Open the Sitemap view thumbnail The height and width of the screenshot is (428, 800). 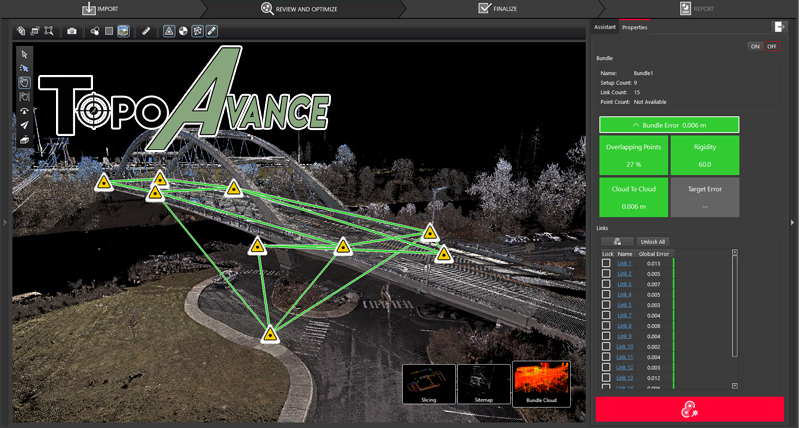484,384
